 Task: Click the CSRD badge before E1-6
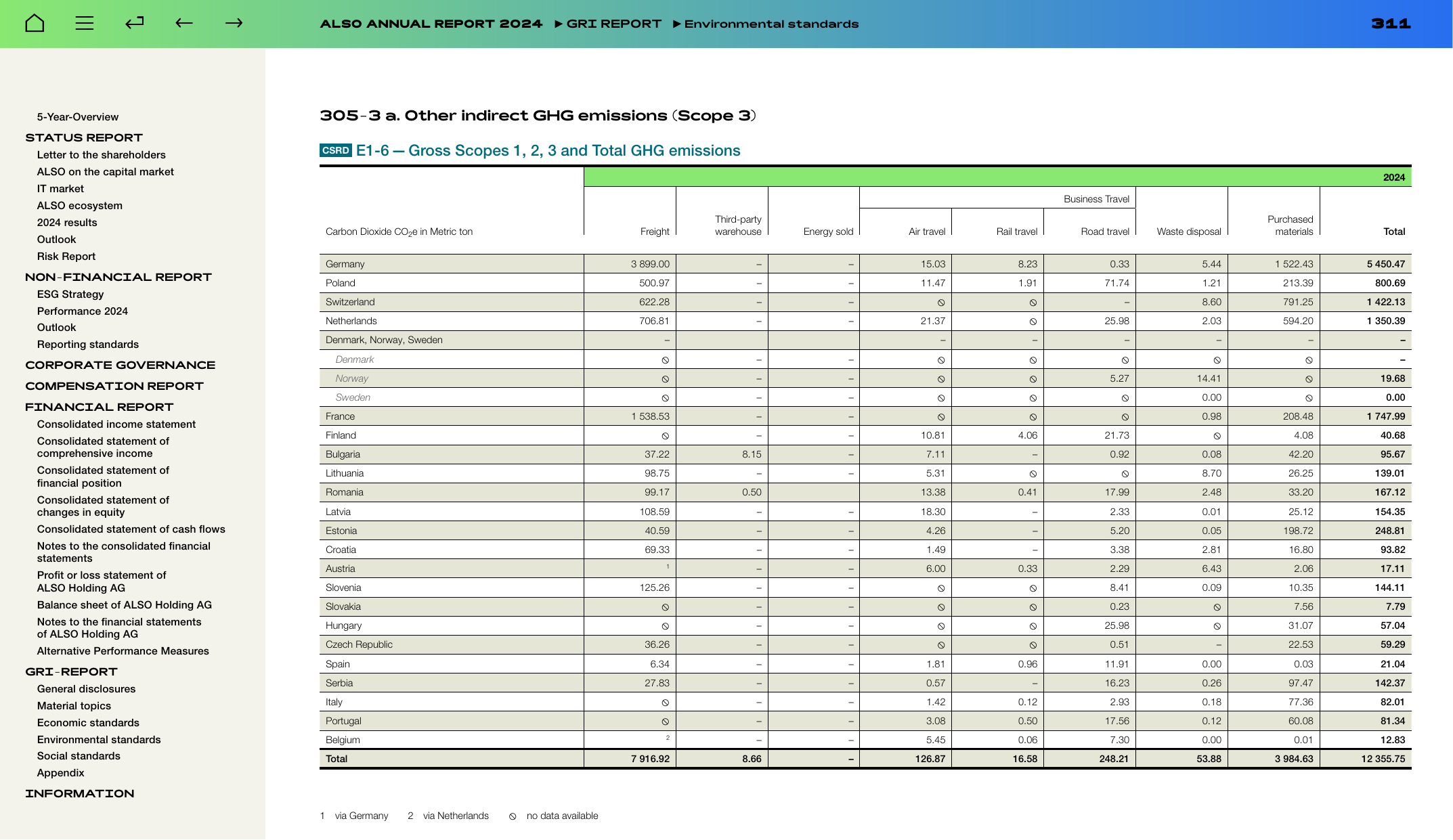336,150
